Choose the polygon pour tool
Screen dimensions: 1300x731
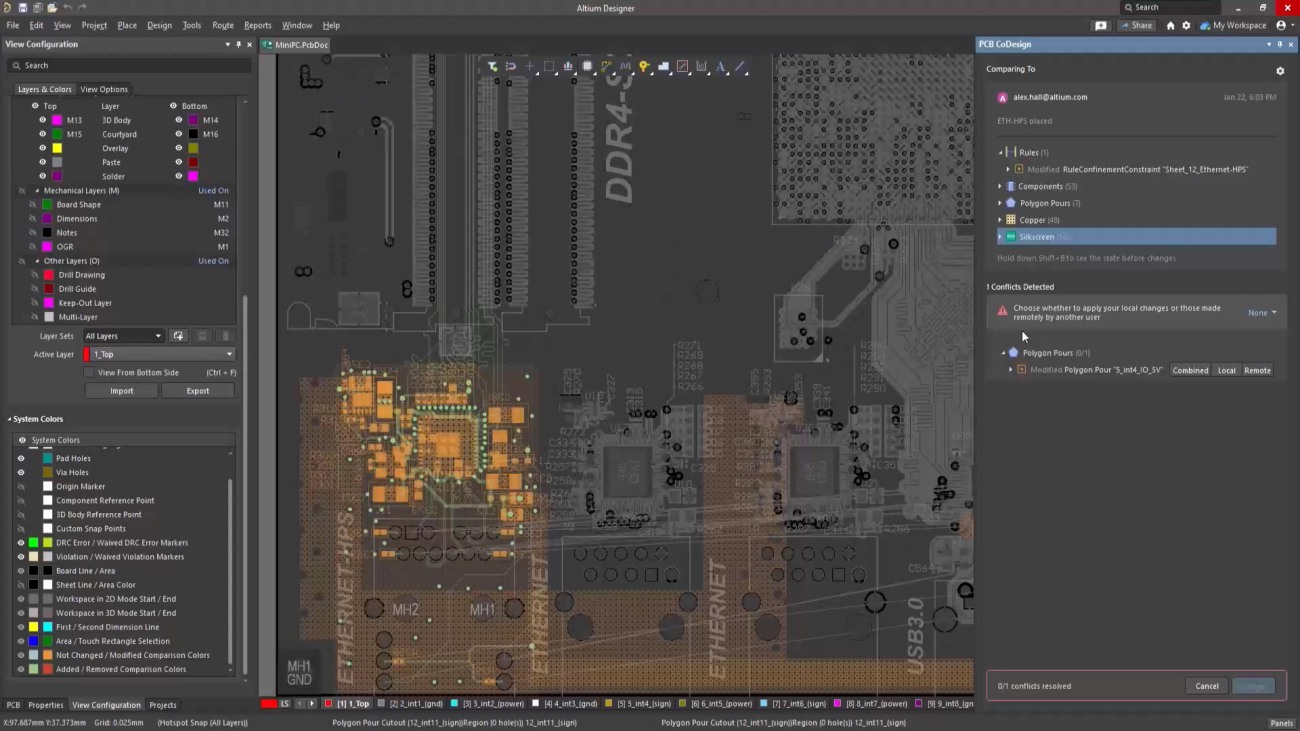663,66
